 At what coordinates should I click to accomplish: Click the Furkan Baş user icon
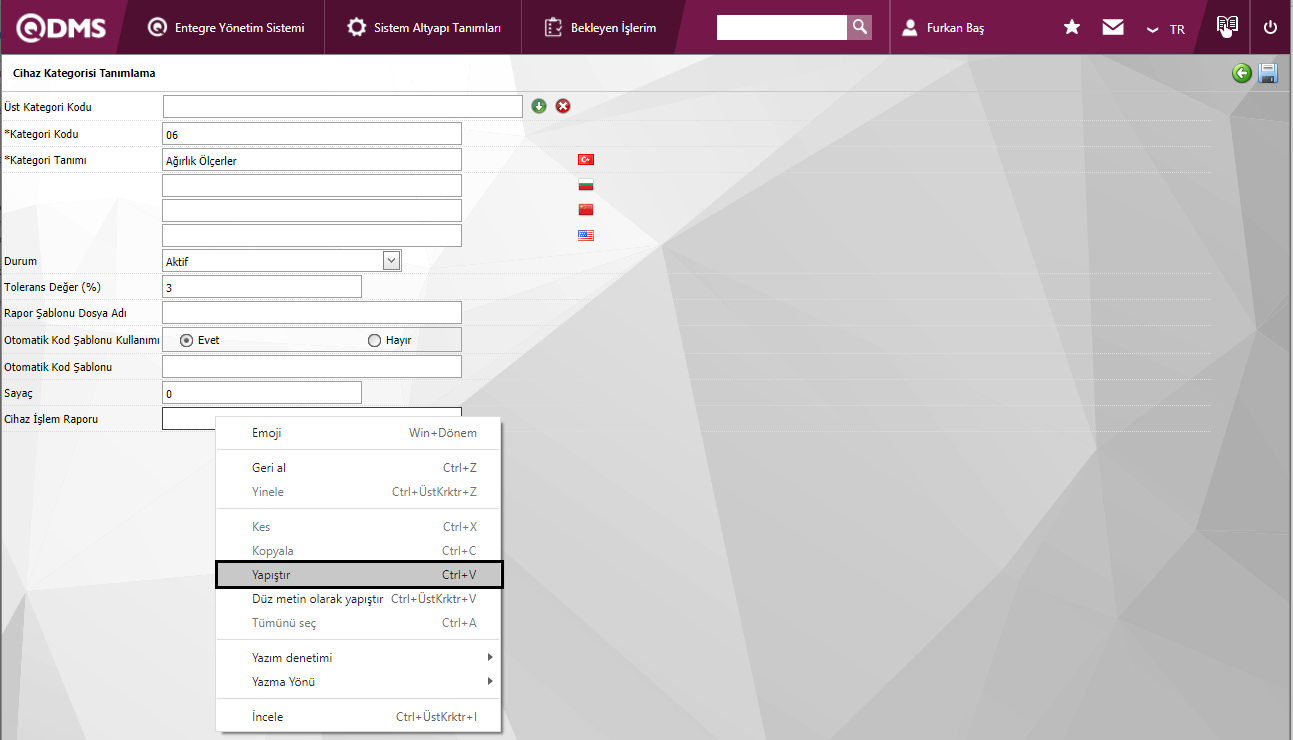(910, 28)
